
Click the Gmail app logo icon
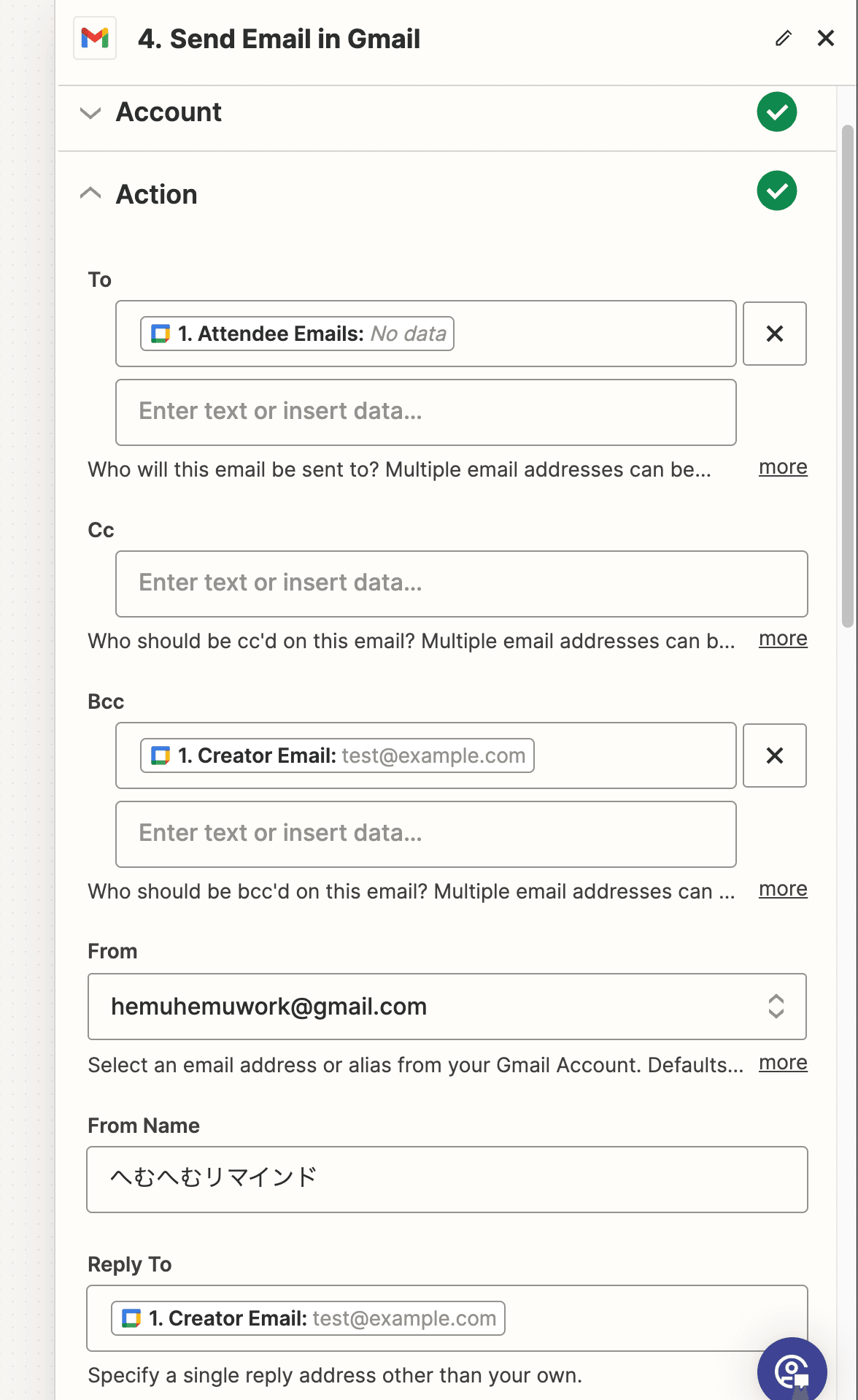pyautogui.click(x=95, y=38)
